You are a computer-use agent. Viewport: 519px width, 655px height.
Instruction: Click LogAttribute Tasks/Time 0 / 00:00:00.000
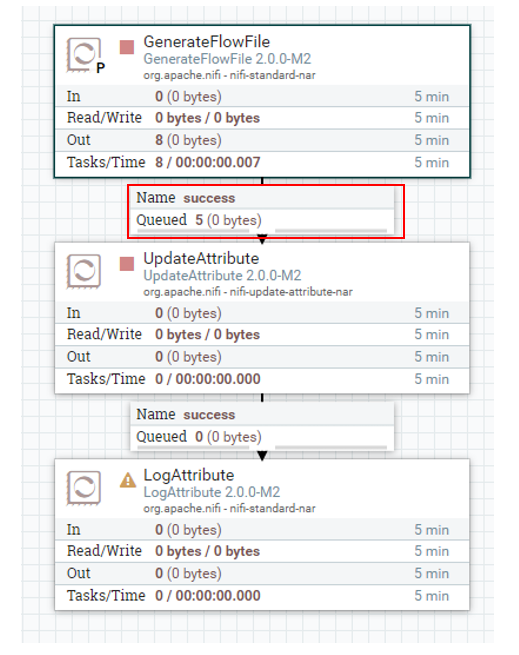(x=208, y=596)
